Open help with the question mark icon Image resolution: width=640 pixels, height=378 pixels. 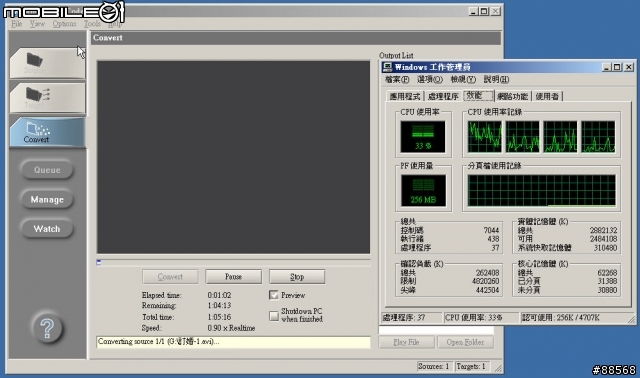(x=47, y=328)
